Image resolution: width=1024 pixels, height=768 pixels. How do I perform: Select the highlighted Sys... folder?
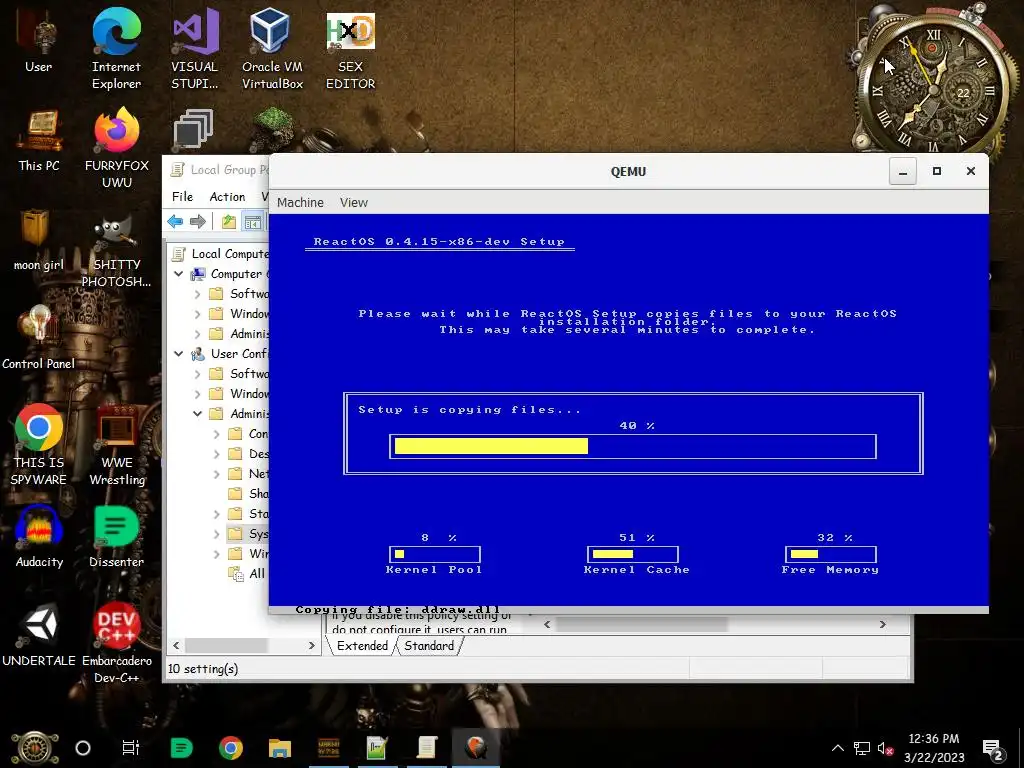click(x=248, y=534)
